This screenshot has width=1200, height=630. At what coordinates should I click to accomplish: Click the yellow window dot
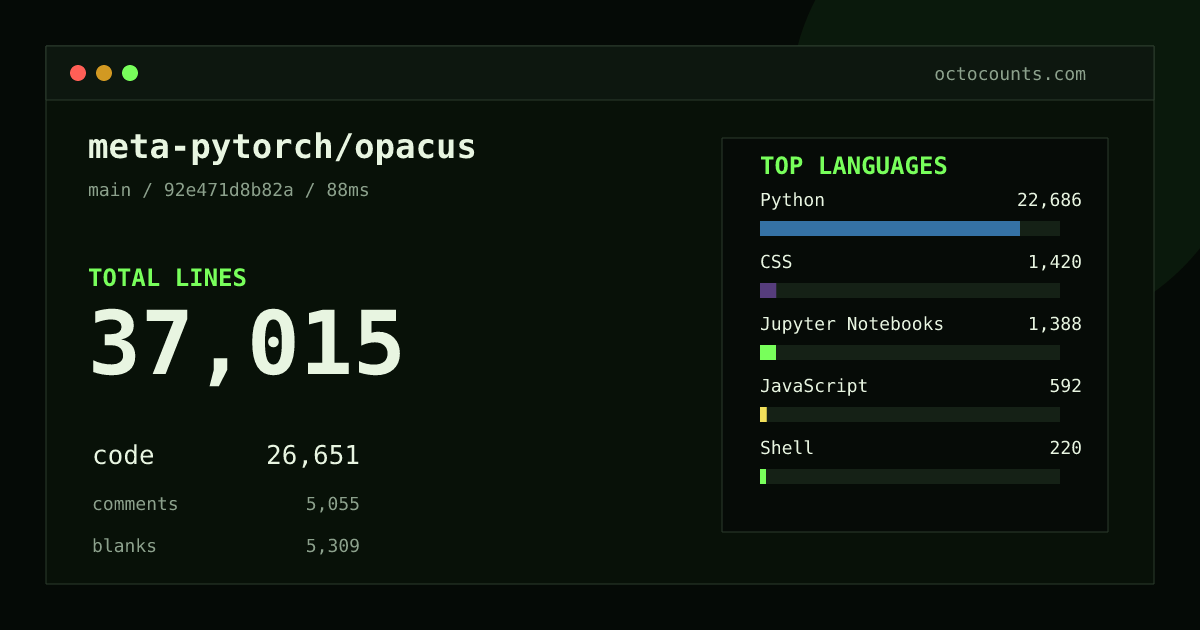pyautogui.click(x=104, y=73)
